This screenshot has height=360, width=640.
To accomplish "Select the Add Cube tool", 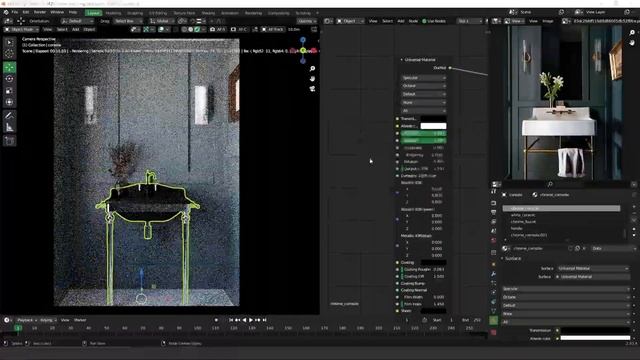I will pos(9,141).
